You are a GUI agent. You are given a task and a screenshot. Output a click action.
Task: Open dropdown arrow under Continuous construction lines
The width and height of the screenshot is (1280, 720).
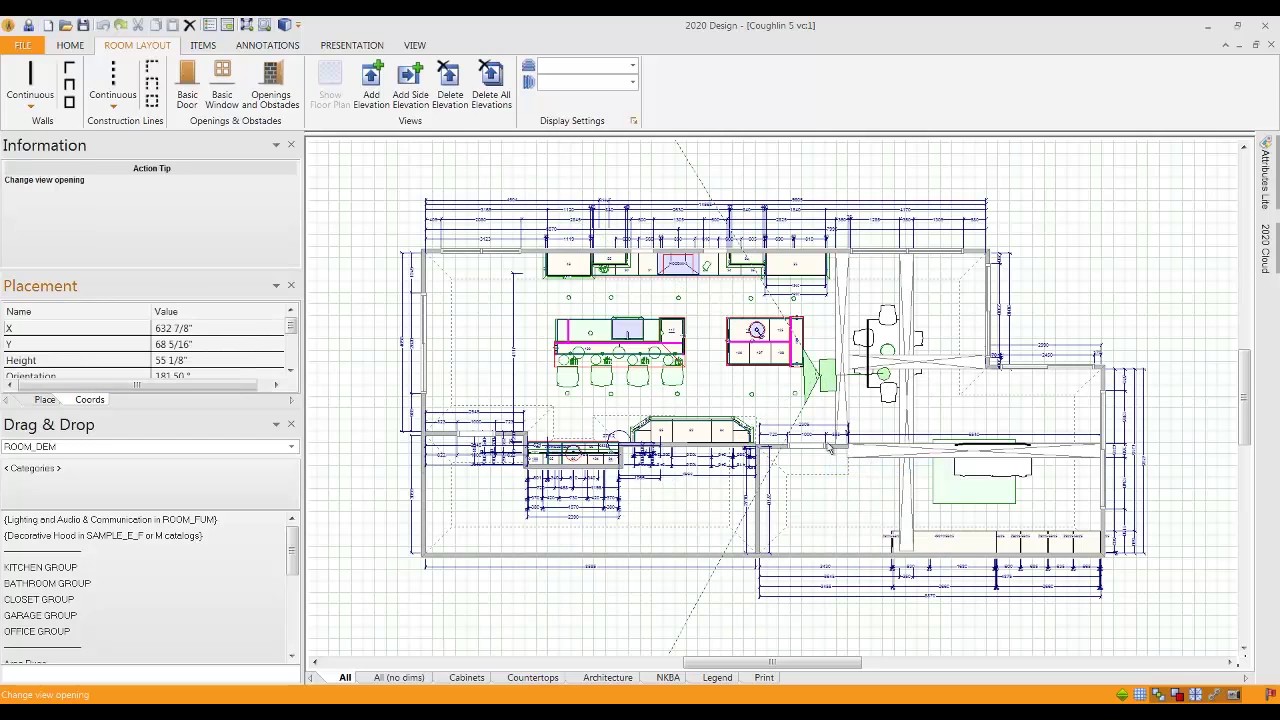(x=113, y=106)
